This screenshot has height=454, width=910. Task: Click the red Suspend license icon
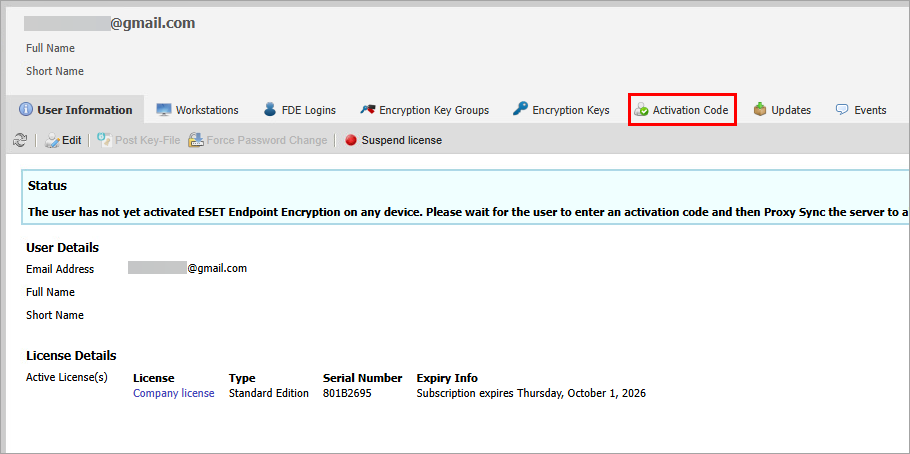coord(350,141)
